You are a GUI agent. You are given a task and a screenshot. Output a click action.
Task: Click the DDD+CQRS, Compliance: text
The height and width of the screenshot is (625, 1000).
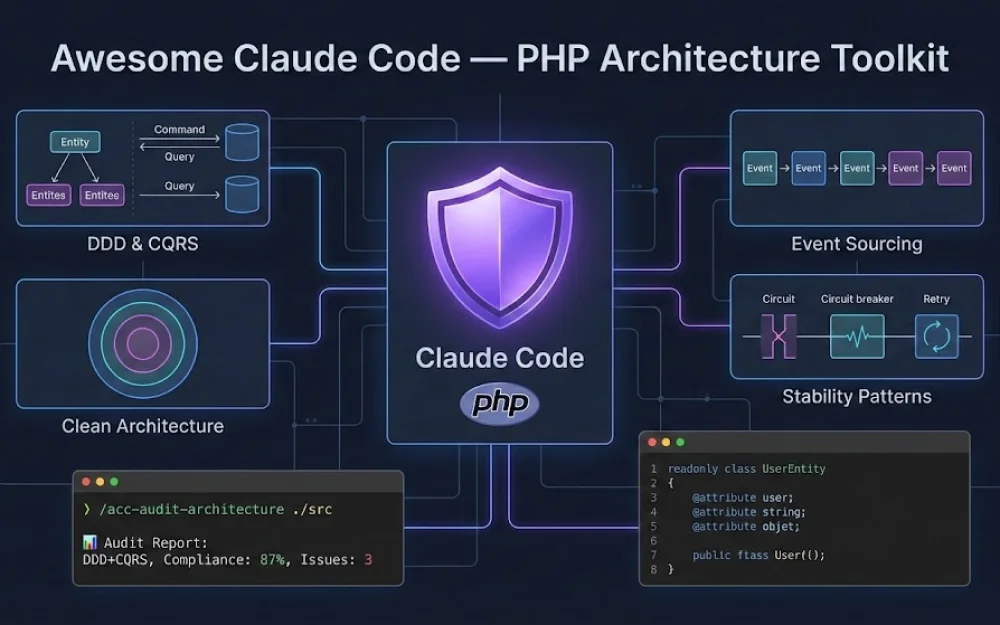point(167,560)
